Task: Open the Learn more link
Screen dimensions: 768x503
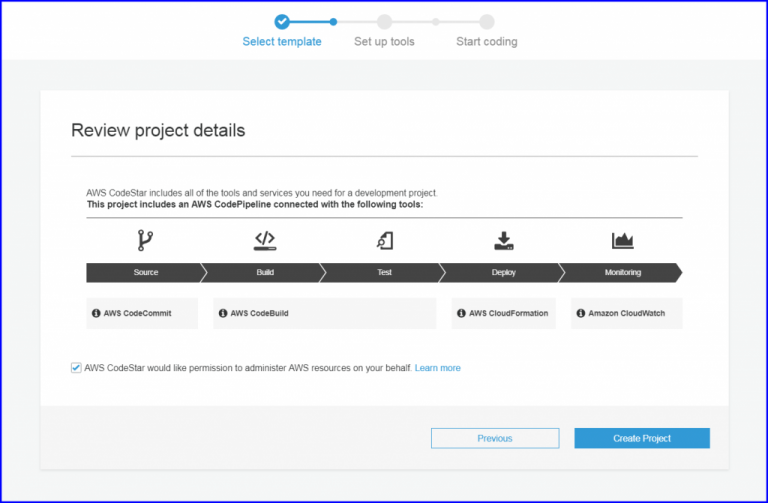Action: pos(437,368)
